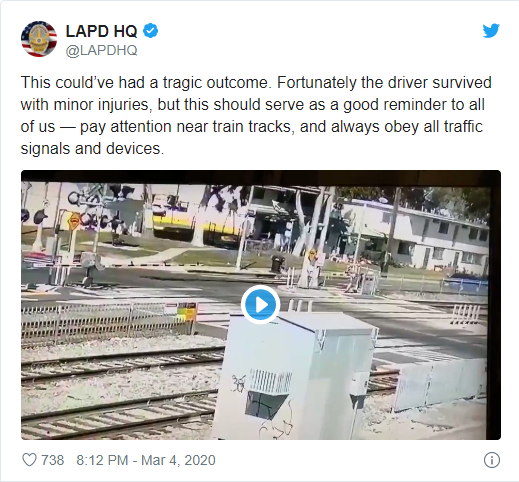The width and height of the screenshot is (519, 482).
Task: Like the tweet with heart icon
Action: (29, 460)
